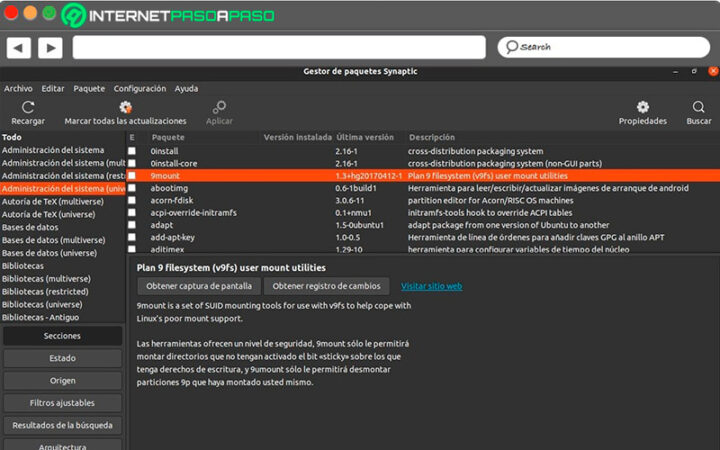Open the Configuración menu

point(140,89)
